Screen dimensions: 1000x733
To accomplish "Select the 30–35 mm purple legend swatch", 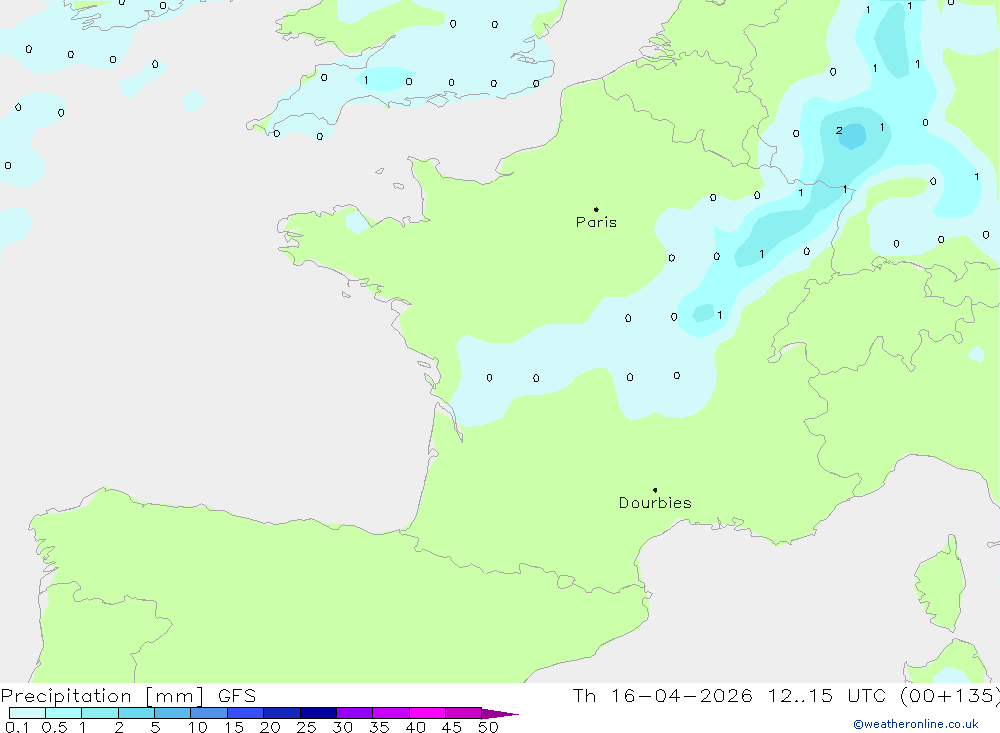I will click(x=355, y=713).
